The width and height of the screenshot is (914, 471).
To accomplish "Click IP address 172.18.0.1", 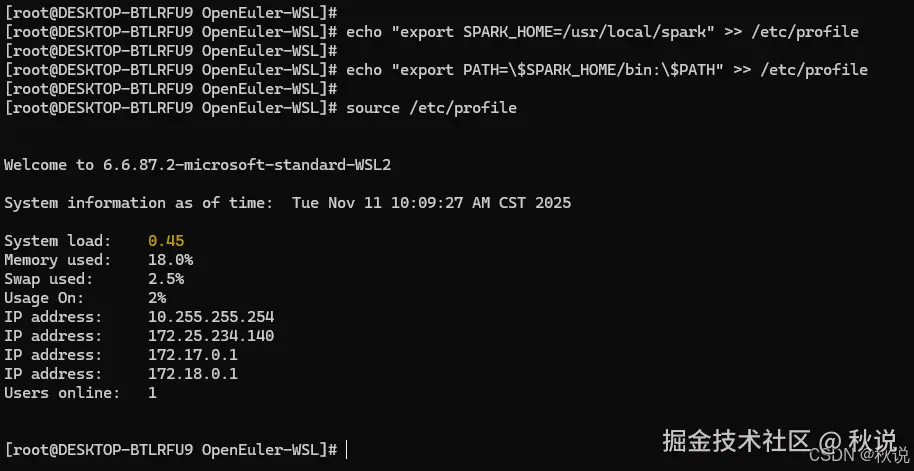I will (x=193, y=374).
